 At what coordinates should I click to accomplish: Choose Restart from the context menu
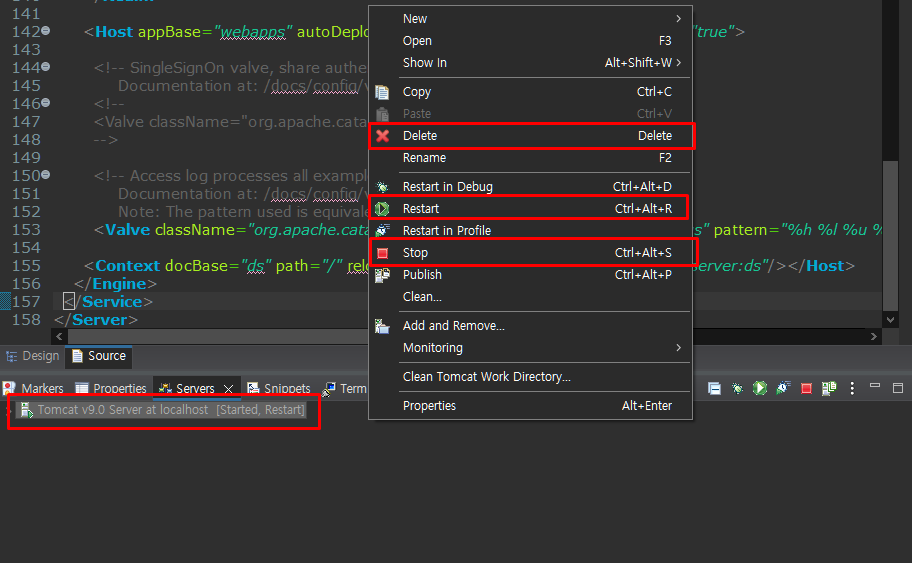tap(530, 209)
